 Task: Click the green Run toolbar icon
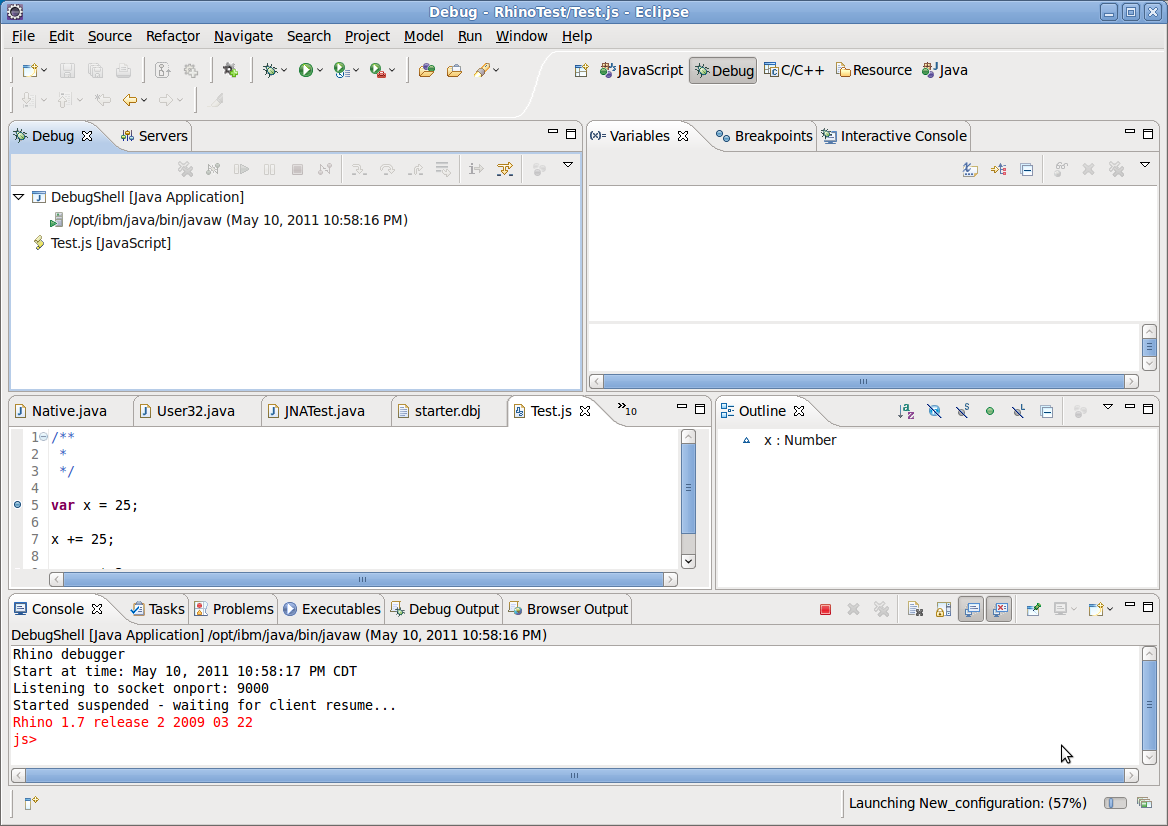tap(305, 70)
